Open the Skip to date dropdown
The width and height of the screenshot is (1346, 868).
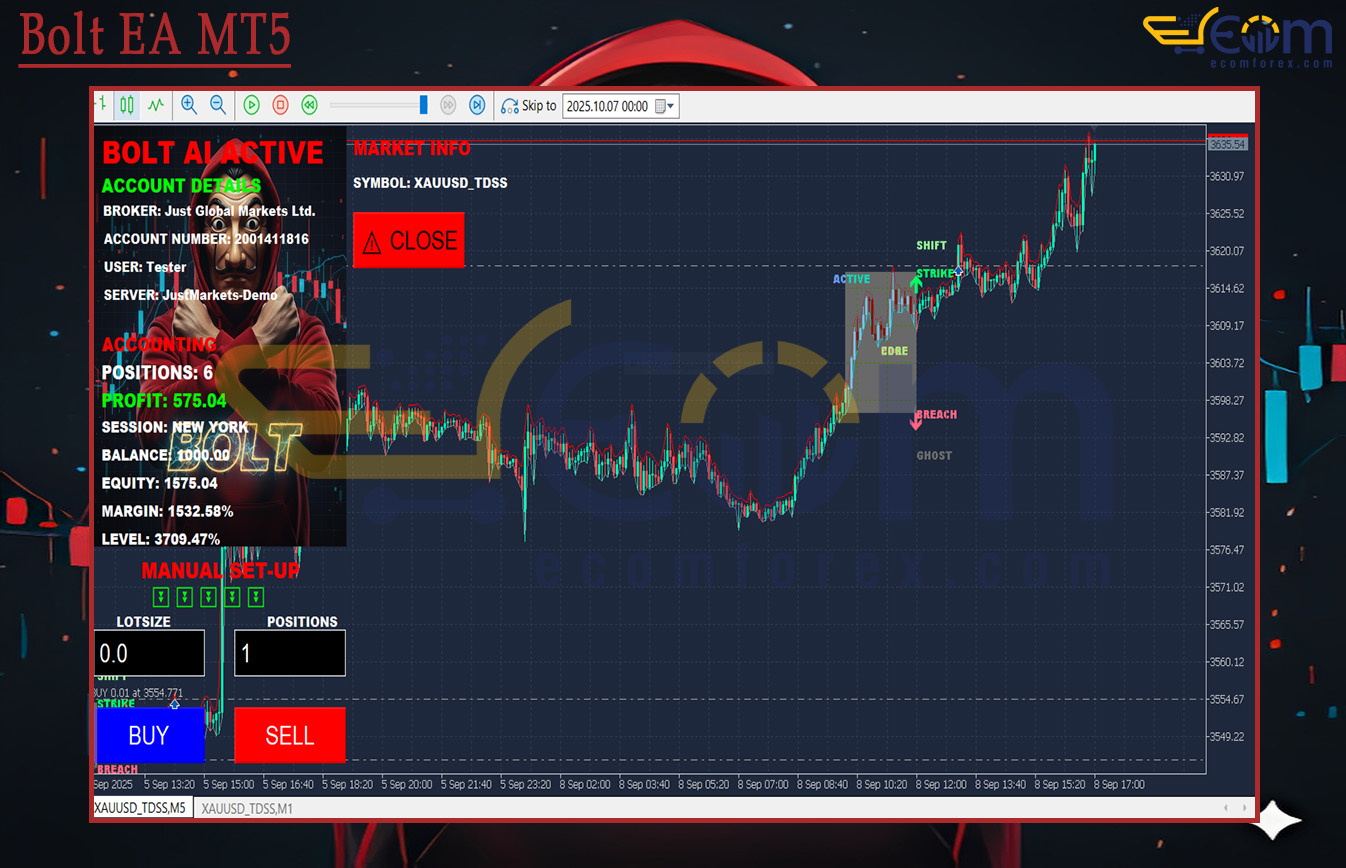click(x=671, y=106)
